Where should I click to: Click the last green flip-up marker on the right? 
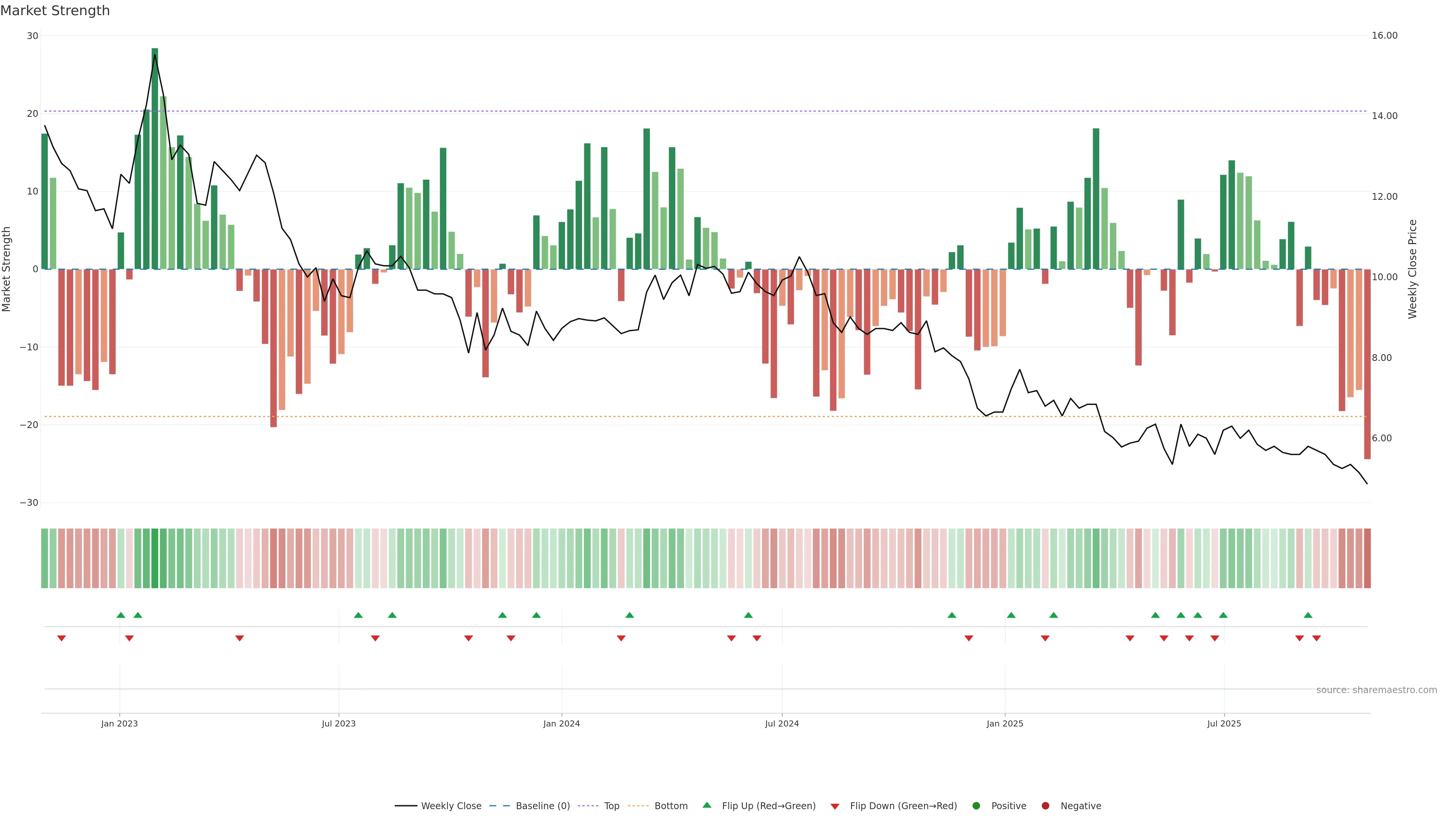click(1308, 615)
